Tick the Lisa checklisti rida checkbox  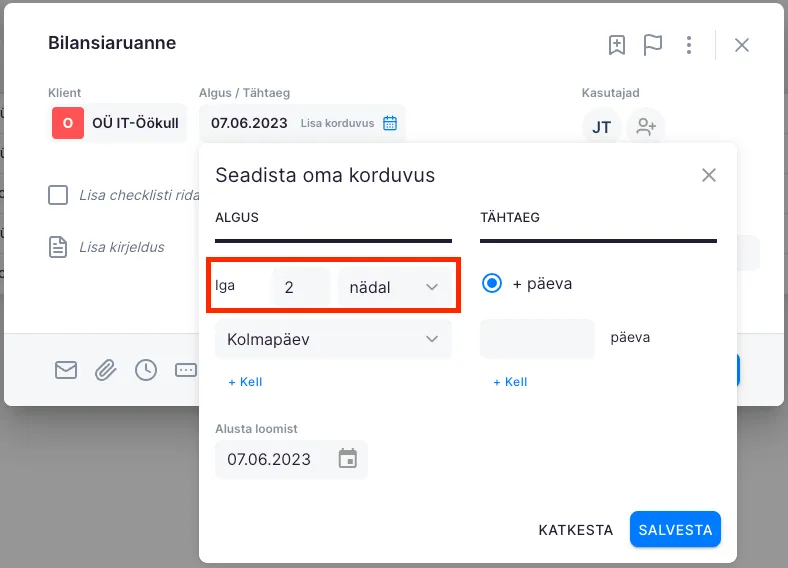58,195
